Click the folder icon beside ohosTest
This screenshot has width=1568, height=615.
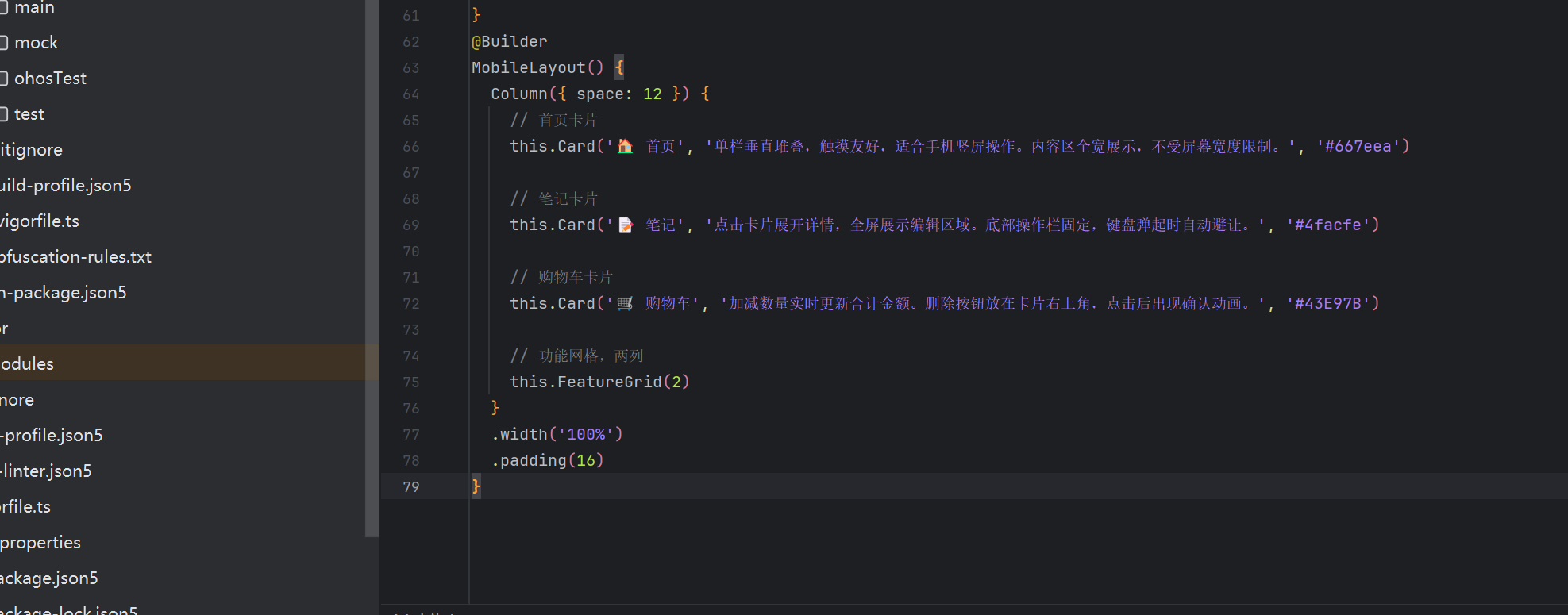3,79
